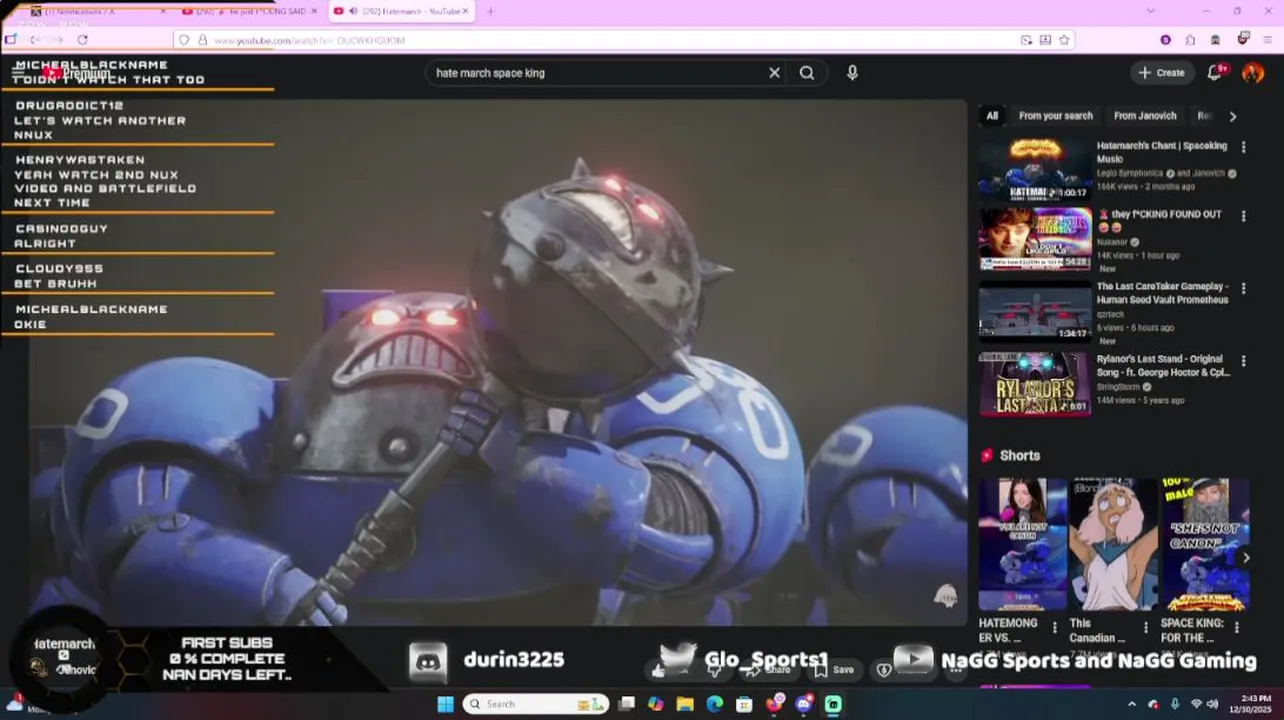Close the Hatemarch YouTube tab
Image resolution: width=1284 pixels, height=720 pixels.
[467, 11]
